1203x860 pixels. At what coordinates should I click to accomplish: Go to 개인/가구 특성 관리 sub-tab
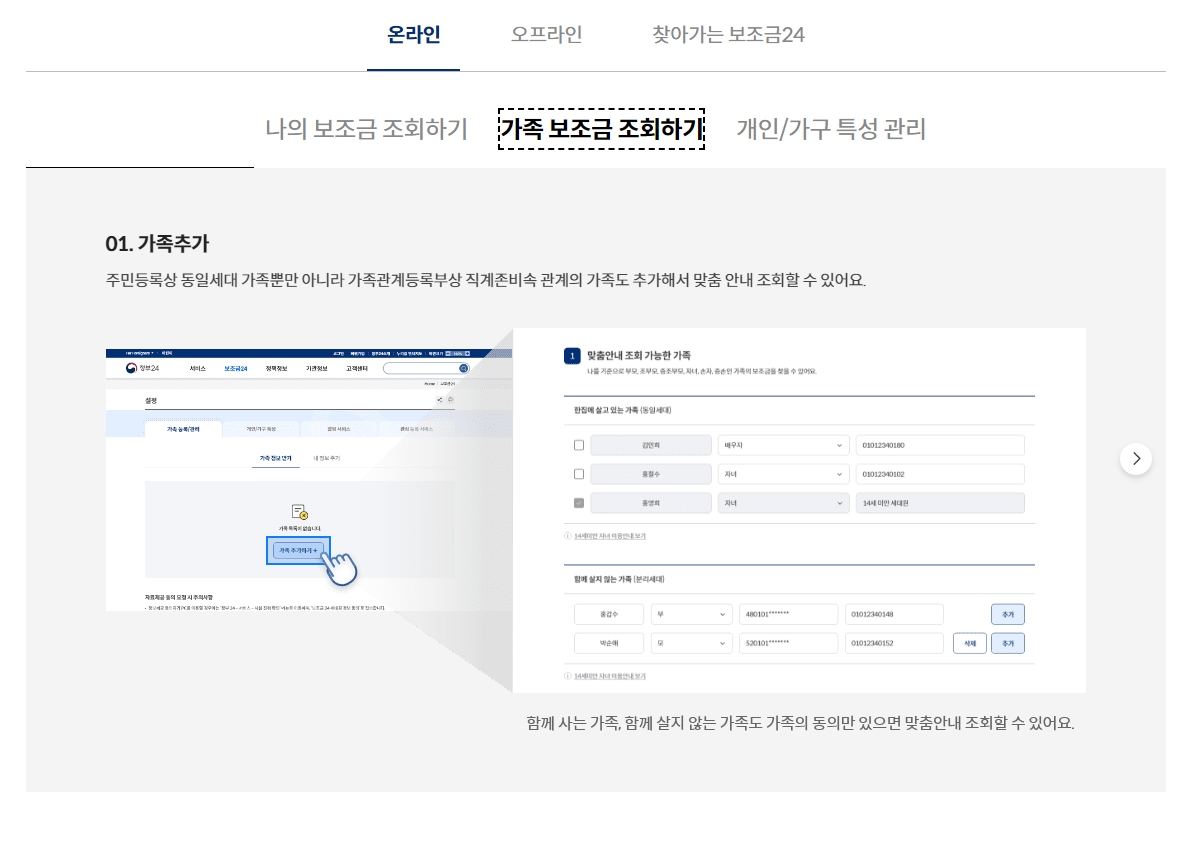(831, 129)
